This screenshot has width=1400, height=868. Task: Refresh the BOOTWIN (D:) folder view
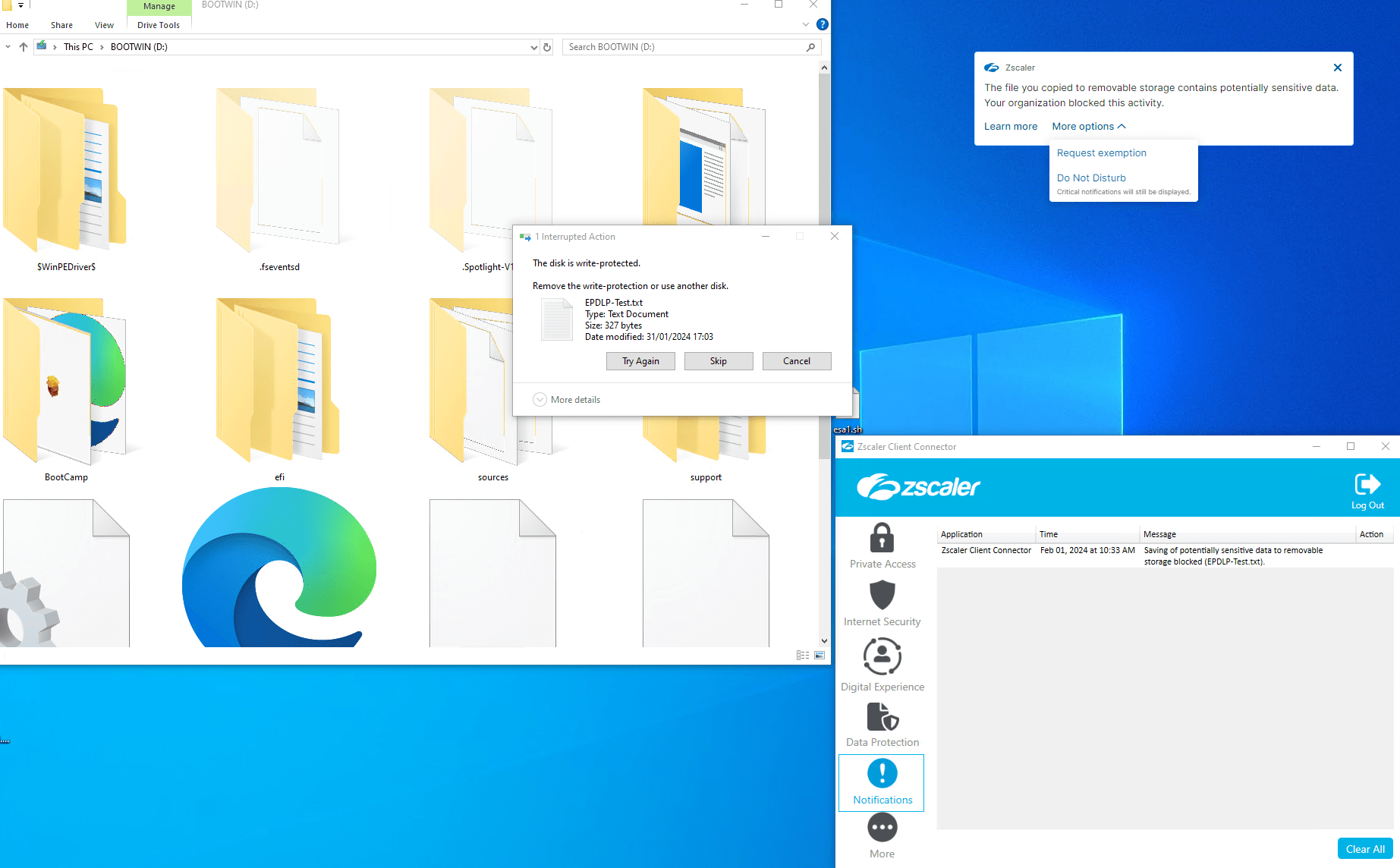(x=546, y=47)
